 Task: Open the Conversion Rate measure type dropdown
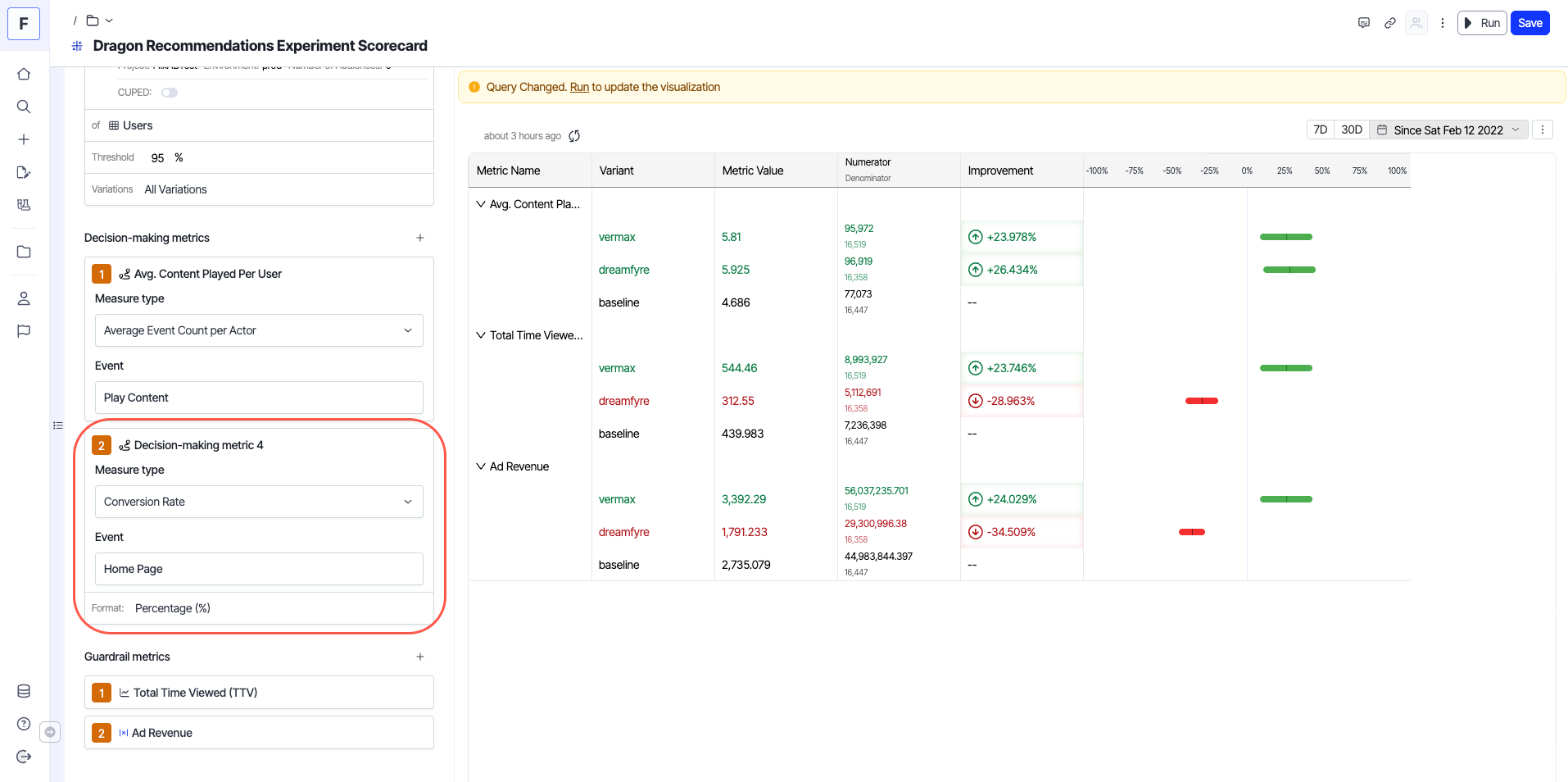(259, 502)
